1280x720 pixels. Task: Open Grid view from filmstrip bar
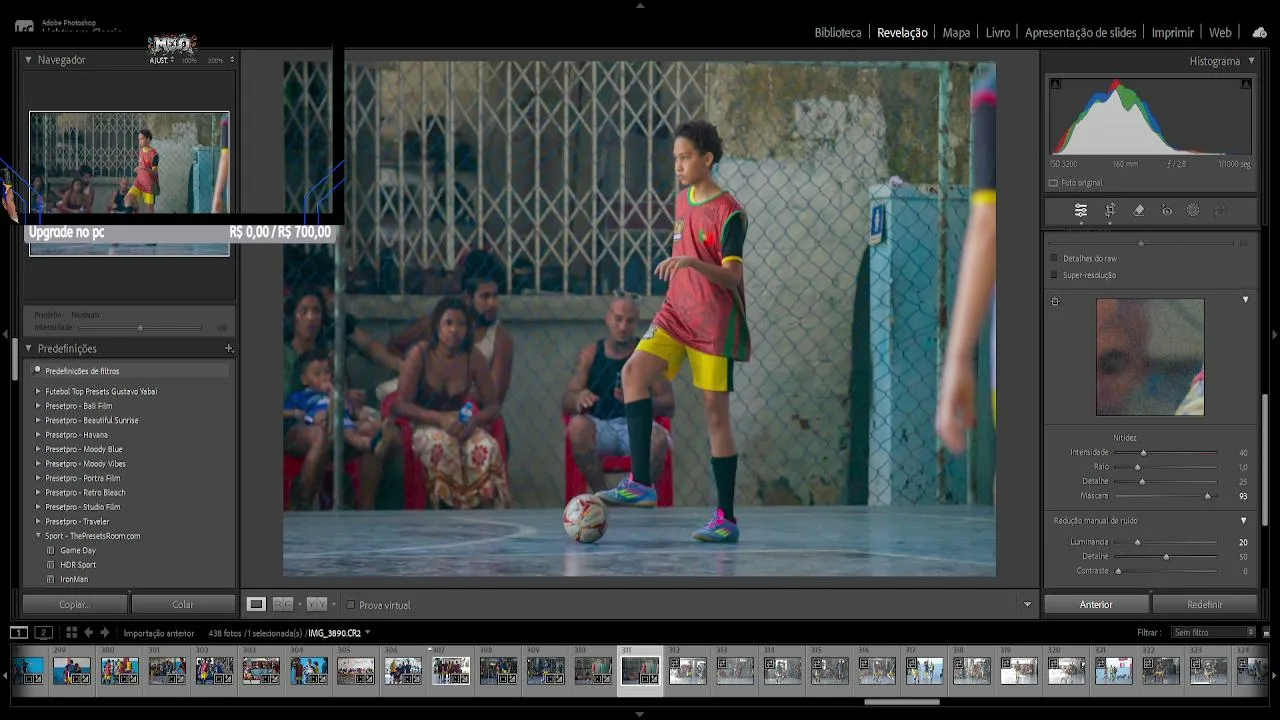click(x=71, y=632)
